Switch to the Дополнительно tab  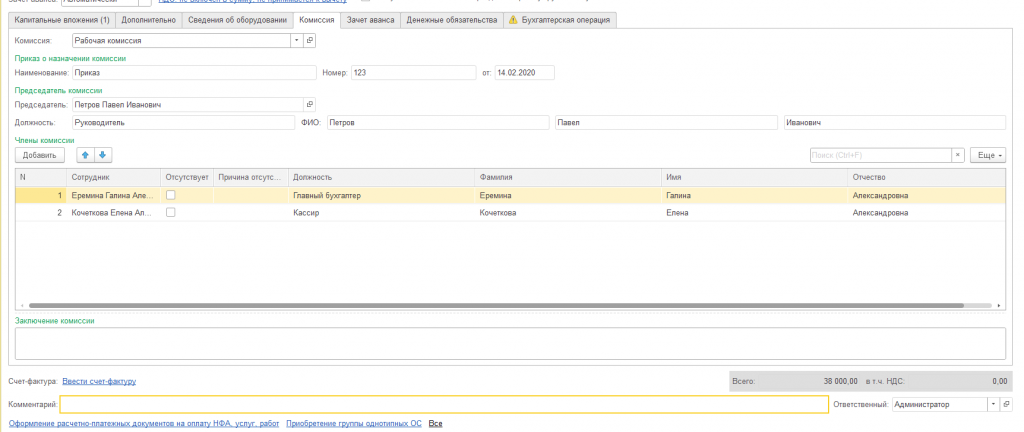(149, 20)
